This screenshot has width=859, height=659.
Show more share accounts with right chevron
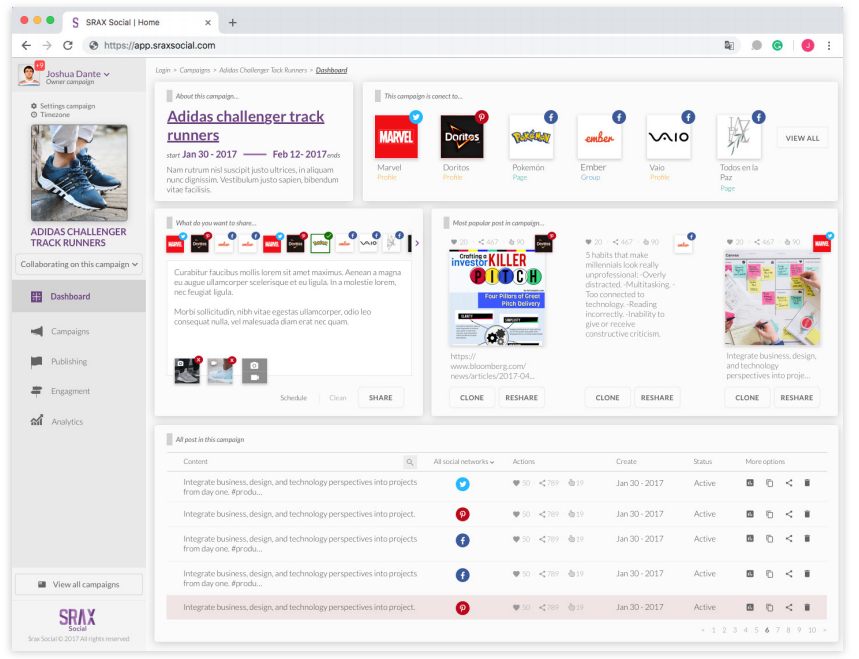[x=417, y=243]
